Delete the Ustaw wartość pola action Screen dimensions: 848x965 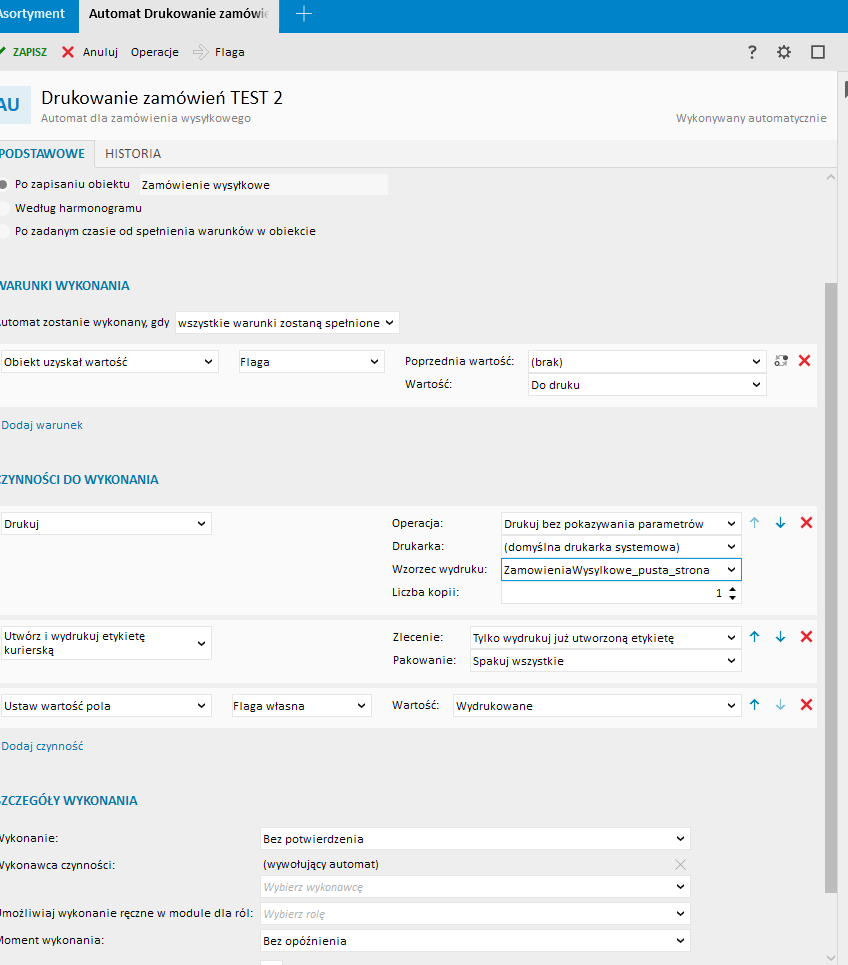coord(806,705)
